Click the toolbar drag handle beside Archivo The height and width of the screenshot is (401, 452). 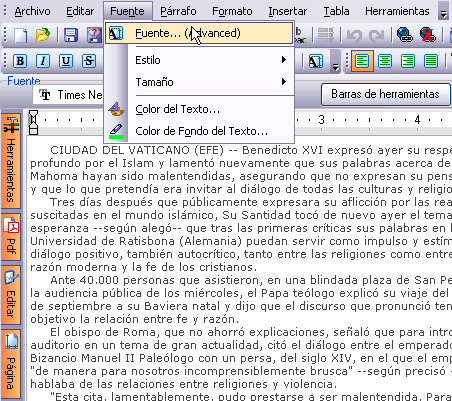pyautogui.click(x=5, y=11)
